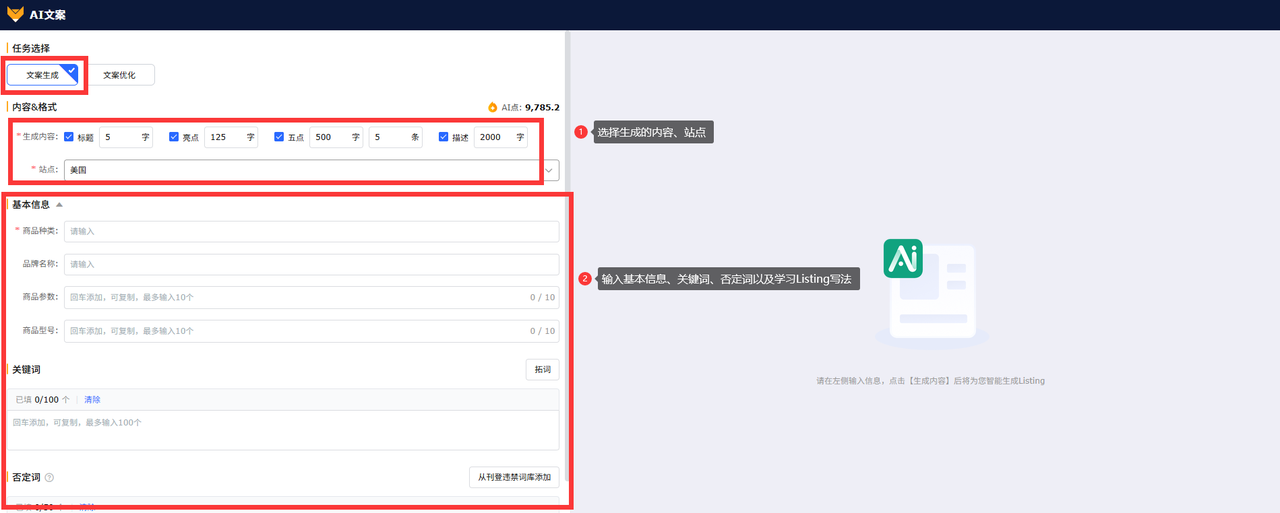Screen dimensions: 1280x513
Task: Click the fox logo in the header
Action: [15, 15]
